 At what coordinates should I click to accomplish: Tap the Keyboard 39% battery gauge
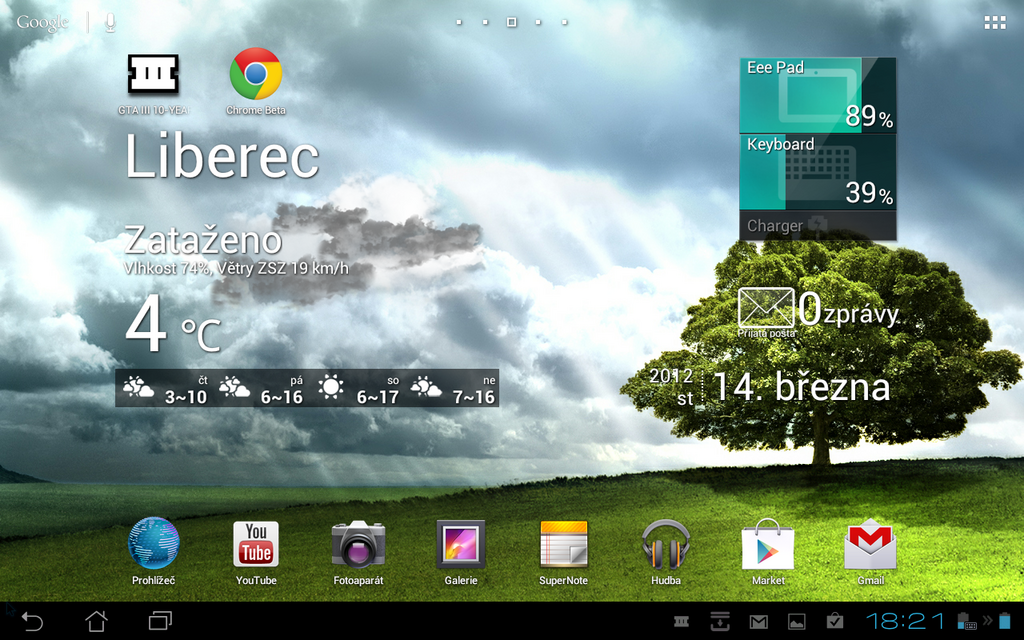817,170
